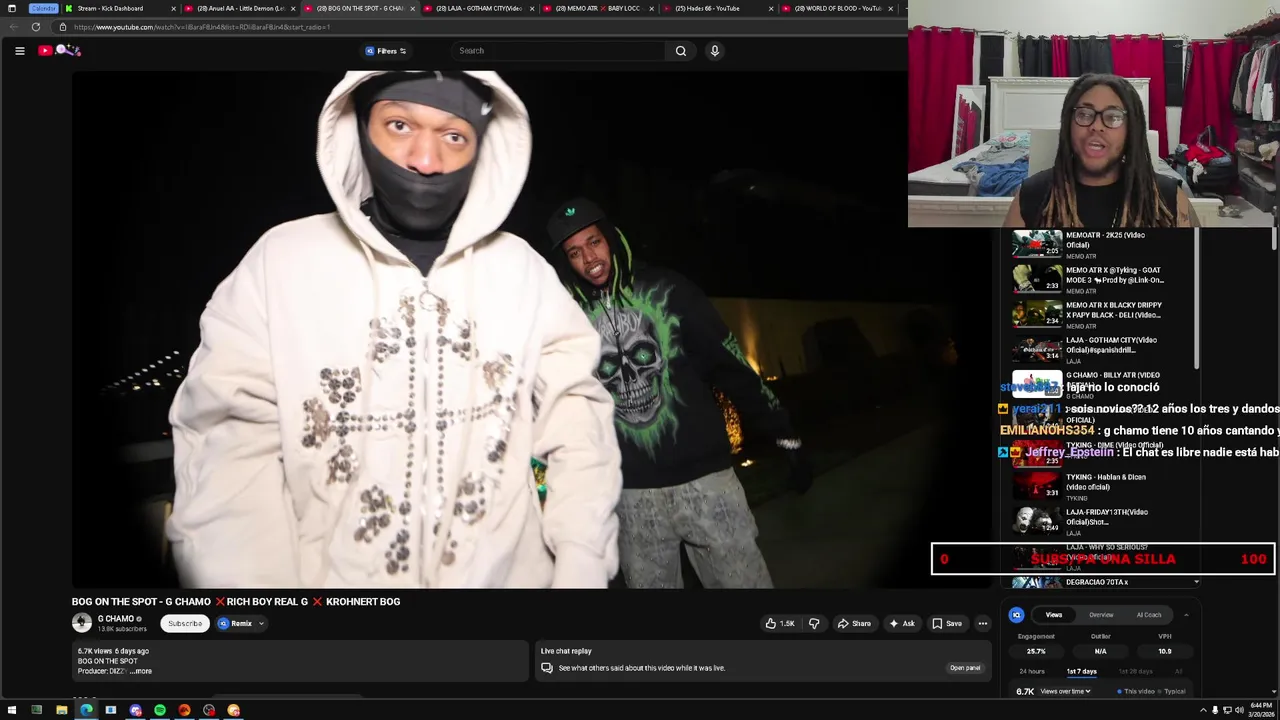The image size is (1280, 720).
Task: Open volume control in system tray
Action: click(x=1238, y=711)
